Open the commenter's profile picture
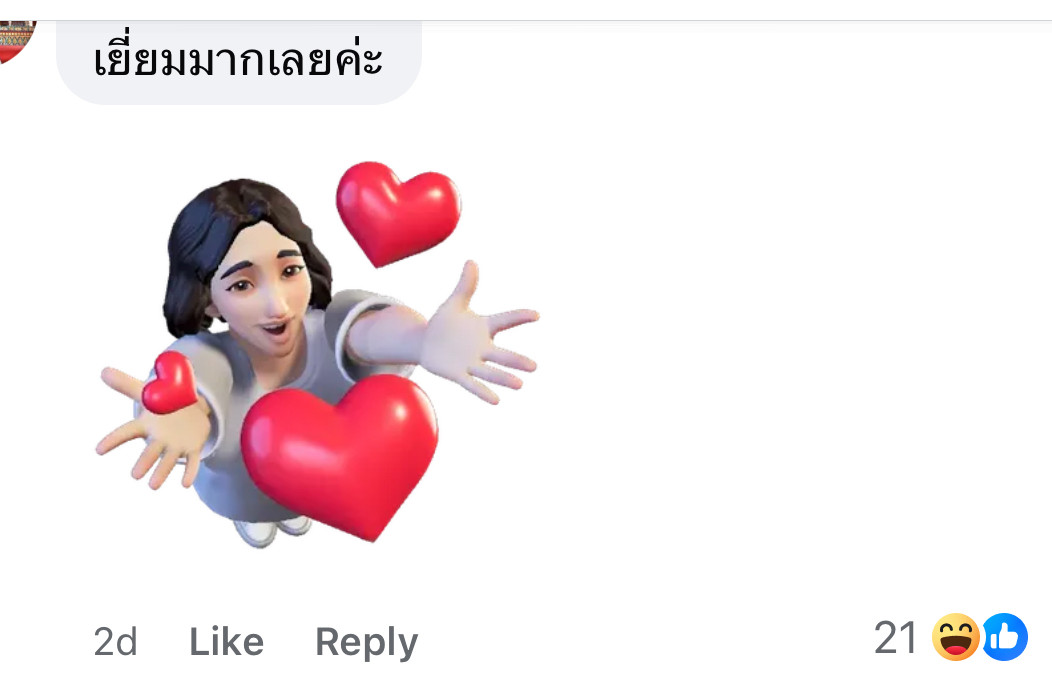The image size is (1052, 674). [15, 42]
